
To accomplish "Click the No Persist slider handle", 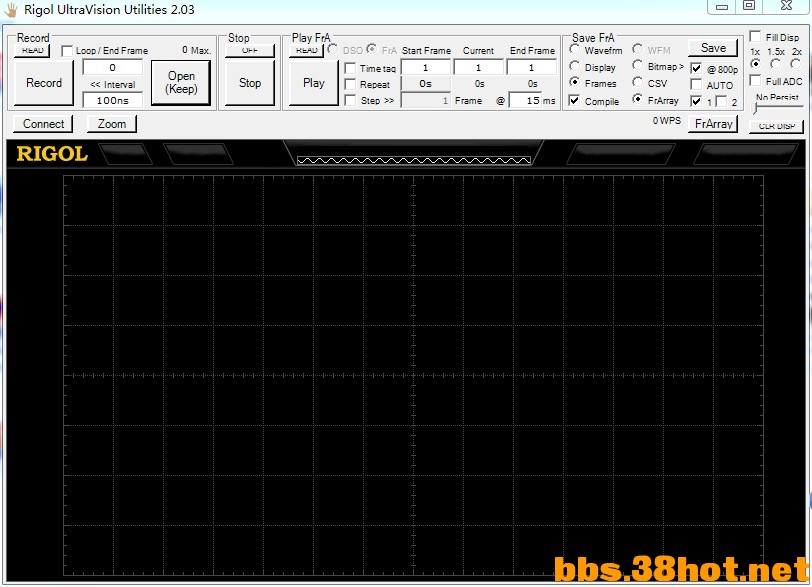I will pyautogui.click(x=755, y=108).
